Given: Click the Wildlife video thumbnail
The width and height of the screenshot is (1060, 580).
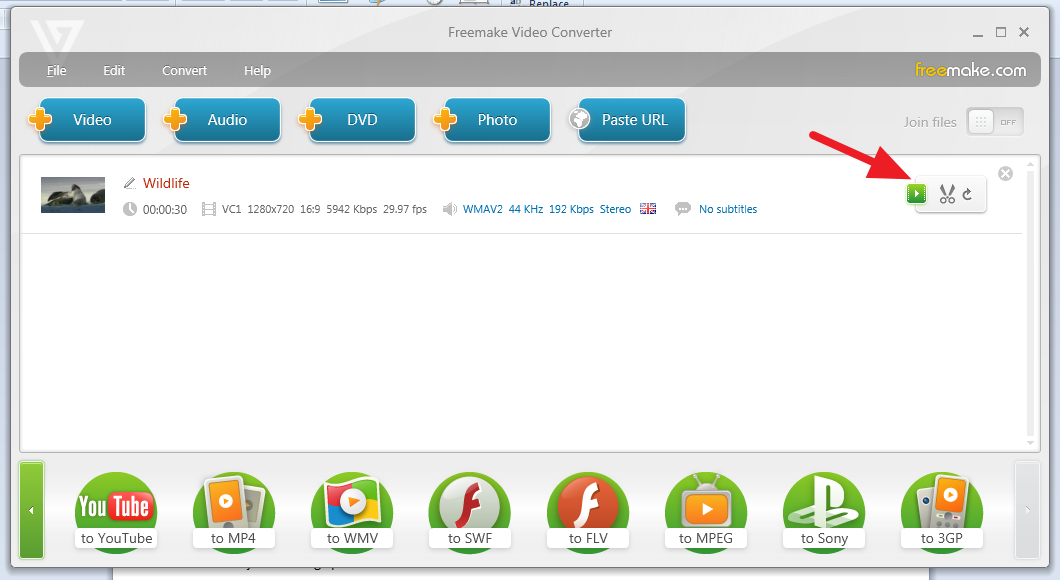Looking at the screenshot, I should pos(73,195).
